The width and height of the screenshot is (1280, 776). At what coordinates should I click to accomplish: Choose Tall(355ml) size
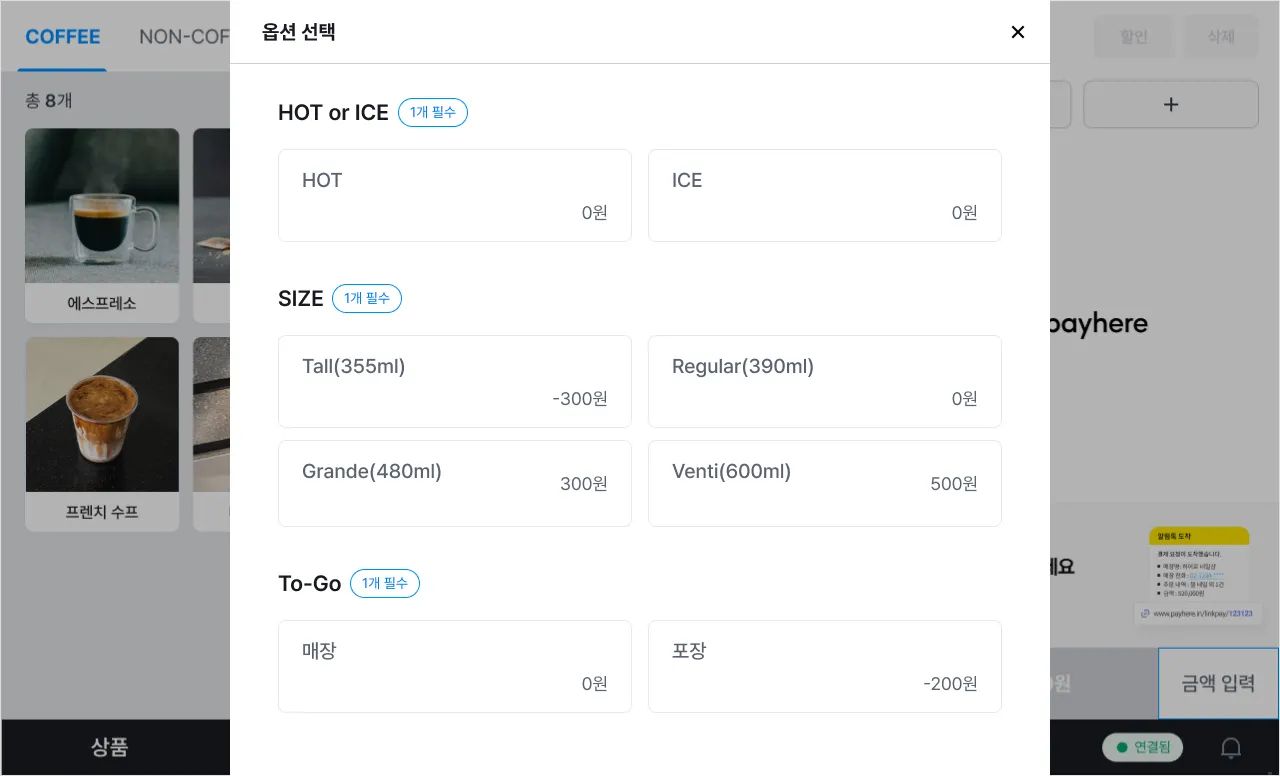[x=454, y=381]
